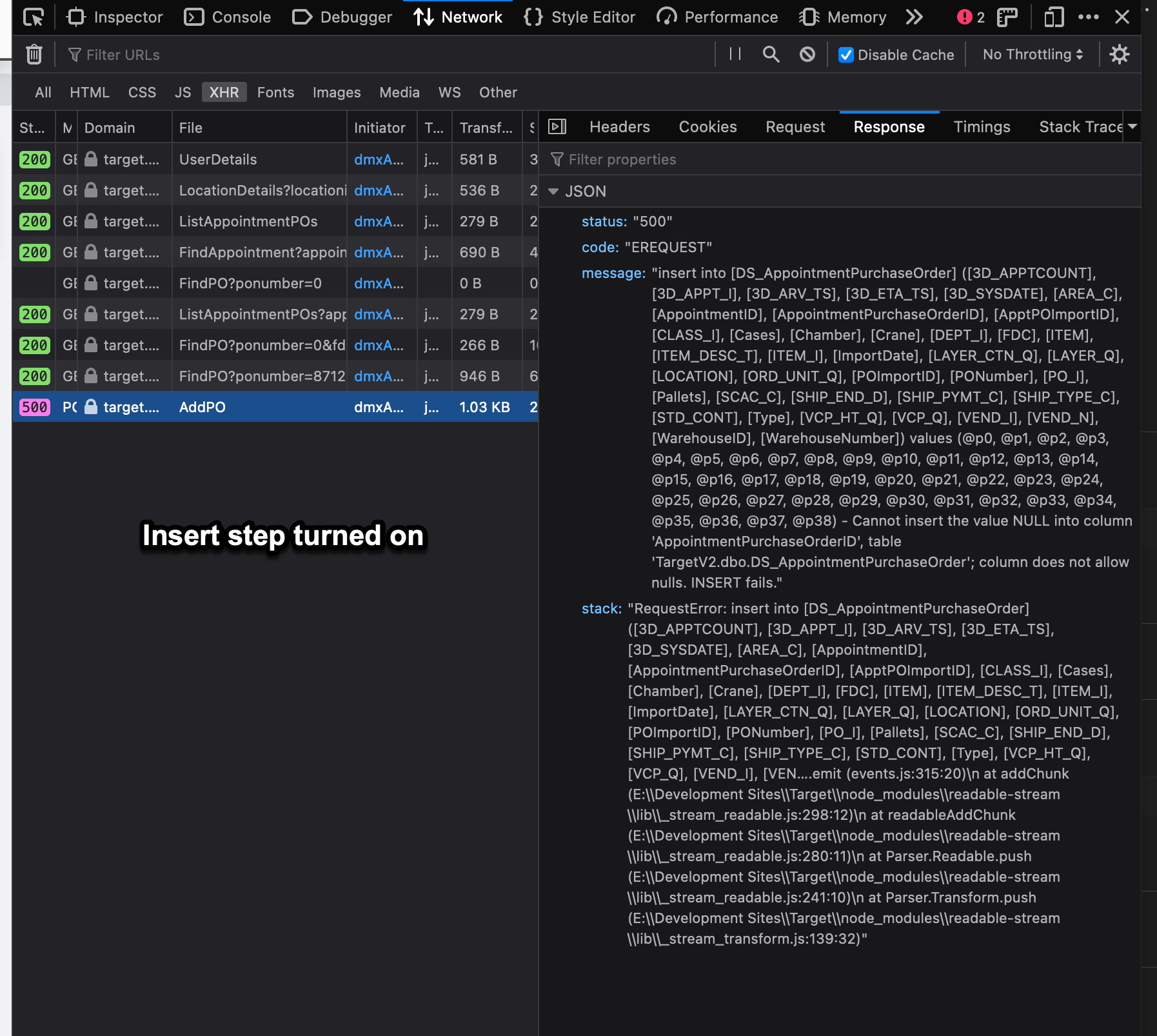
Task: Open the Request tab
Action: [x=795, y=127]
